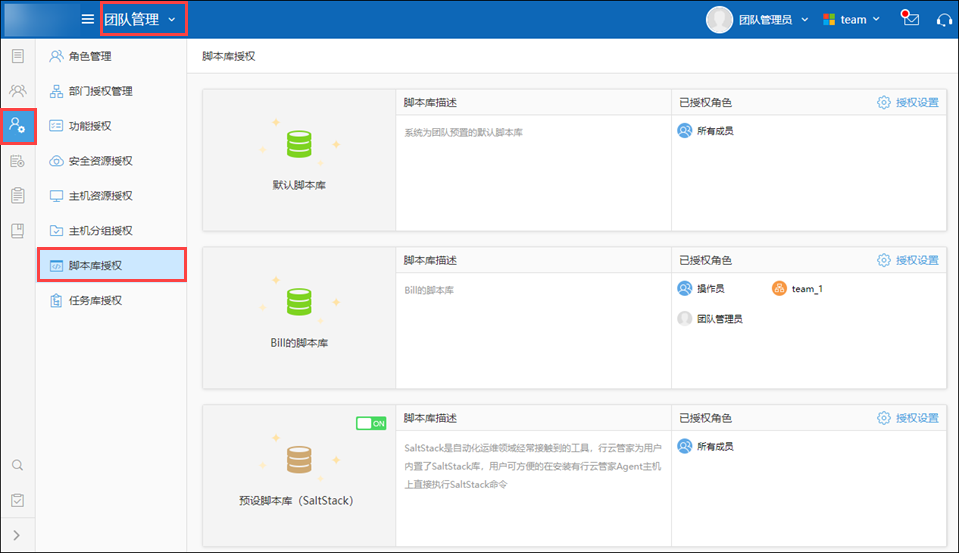
Task: Open the team switcher dropdown
Action: [x=851, y=19]
